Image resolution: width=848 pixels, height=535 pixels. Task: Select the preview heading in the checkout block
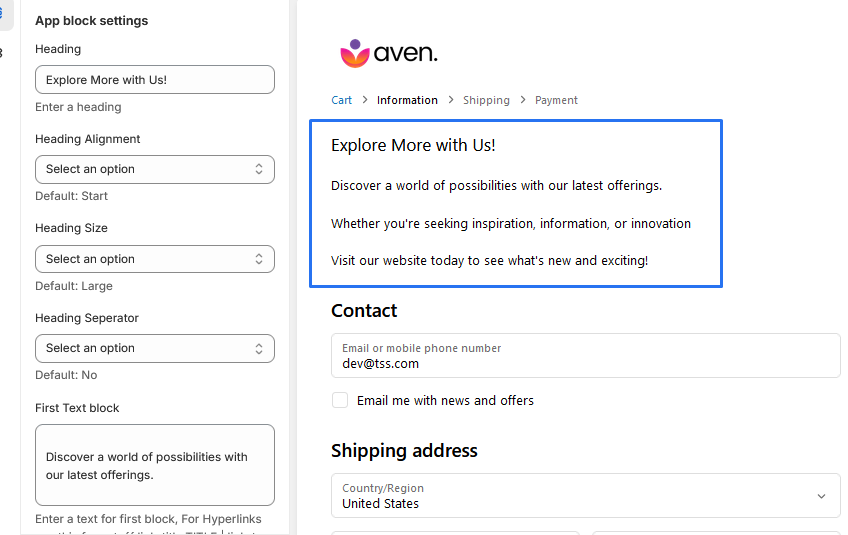pos(413,146)
